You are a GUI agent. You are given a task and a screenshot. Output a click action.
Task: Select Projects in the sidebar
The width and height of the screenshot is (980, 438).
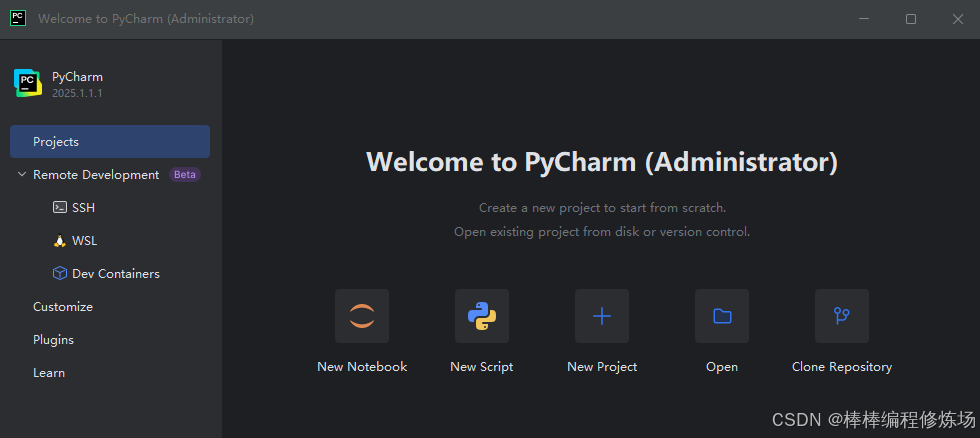(x=110, y=141)
